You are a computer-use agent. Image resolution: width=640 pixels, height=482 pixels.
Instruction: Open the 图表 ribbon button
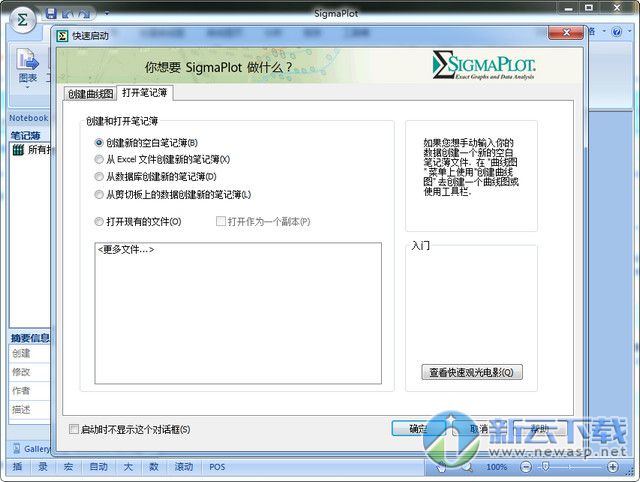[27, 67]
